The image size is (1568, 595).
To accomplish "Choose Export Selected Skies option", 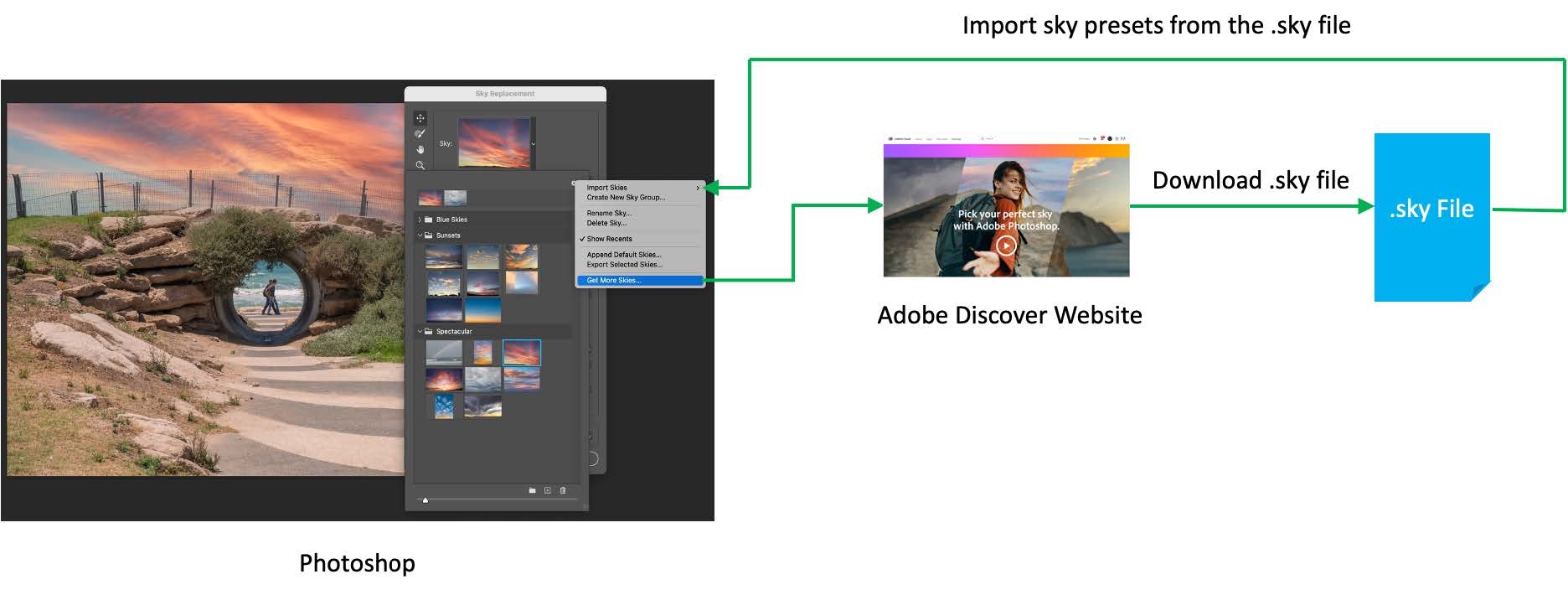I will click(x=624, y=265).
